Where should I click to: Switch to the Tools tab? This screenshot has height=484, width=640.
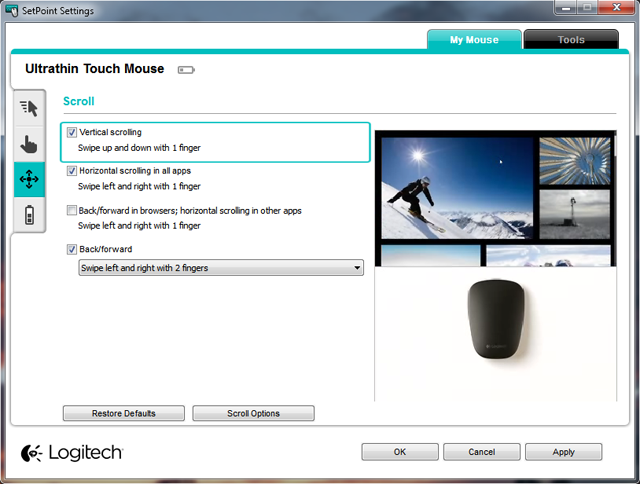tap(571, 40)
